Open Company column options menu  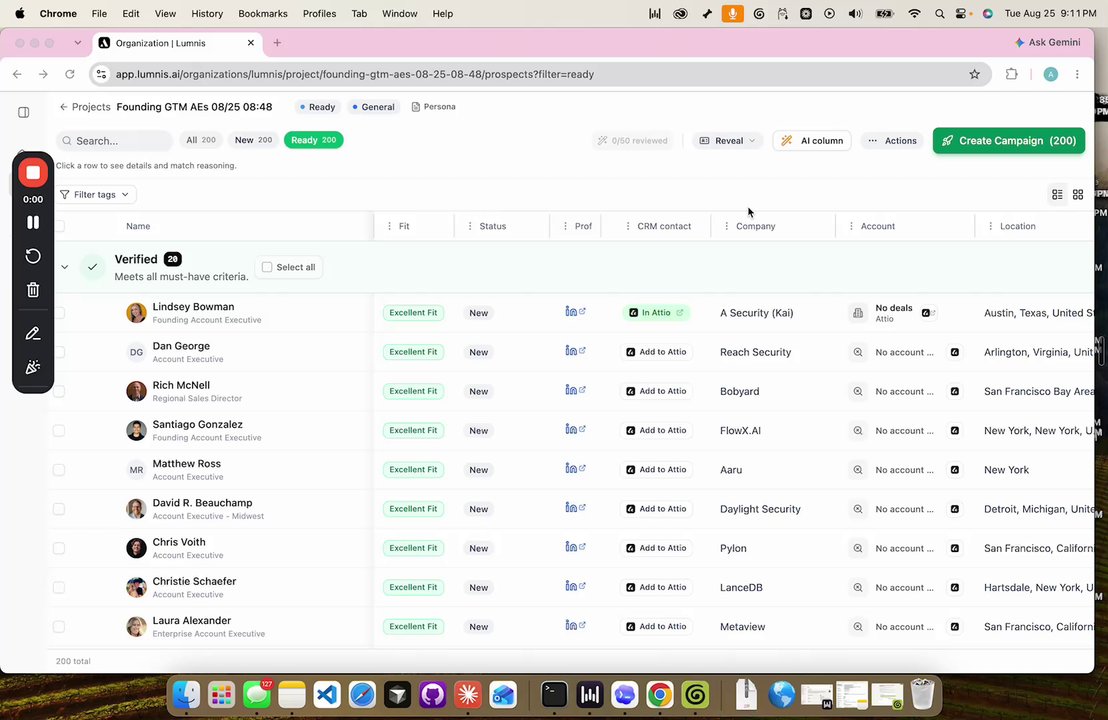coord(726,226)
